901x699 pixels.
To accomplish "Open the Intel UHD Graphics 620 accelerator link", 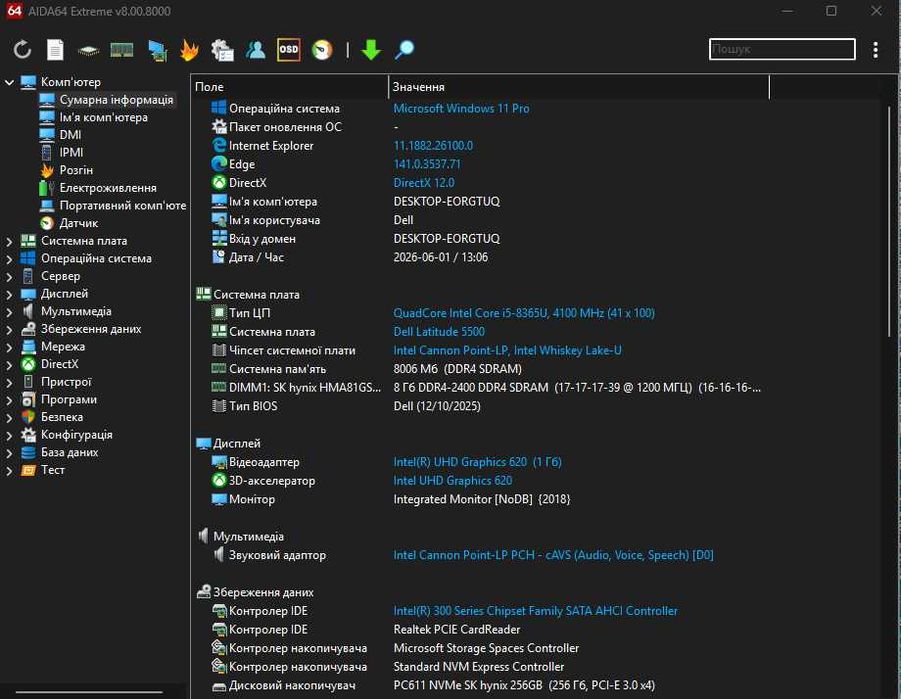I will (453, 481).
